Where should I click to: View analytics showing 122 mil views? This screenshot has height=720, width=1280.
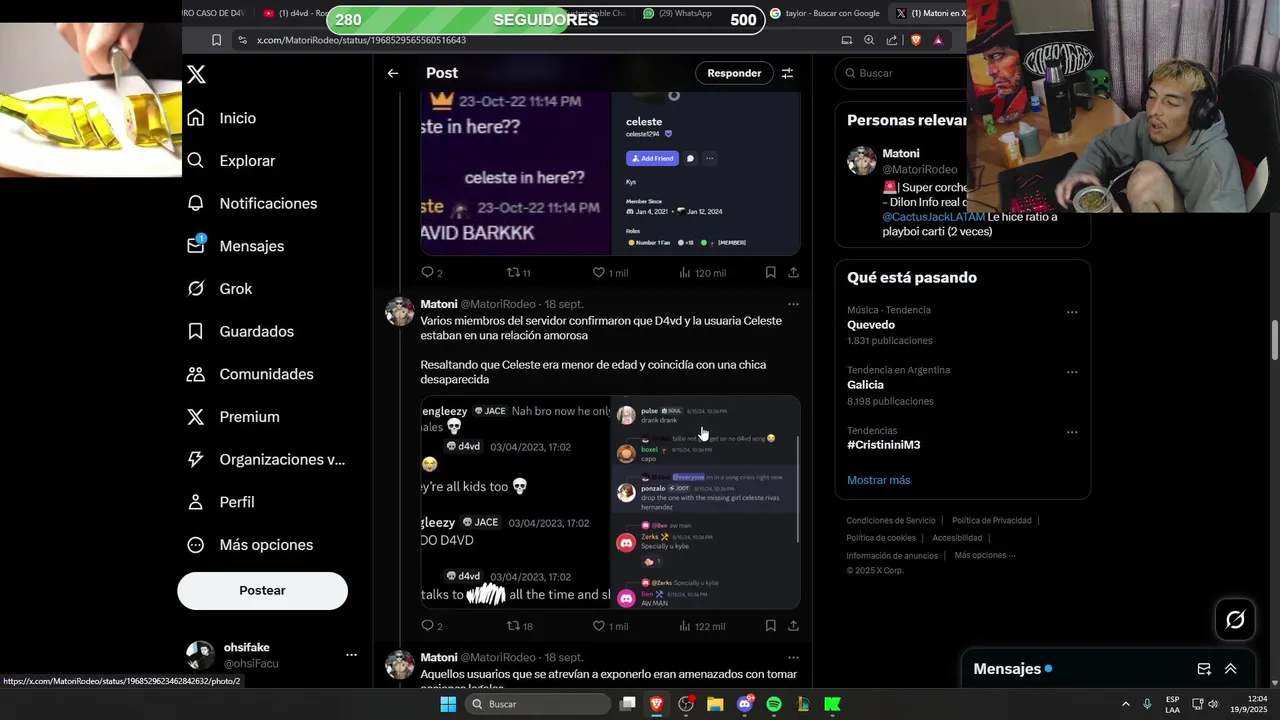coord(702,626)
